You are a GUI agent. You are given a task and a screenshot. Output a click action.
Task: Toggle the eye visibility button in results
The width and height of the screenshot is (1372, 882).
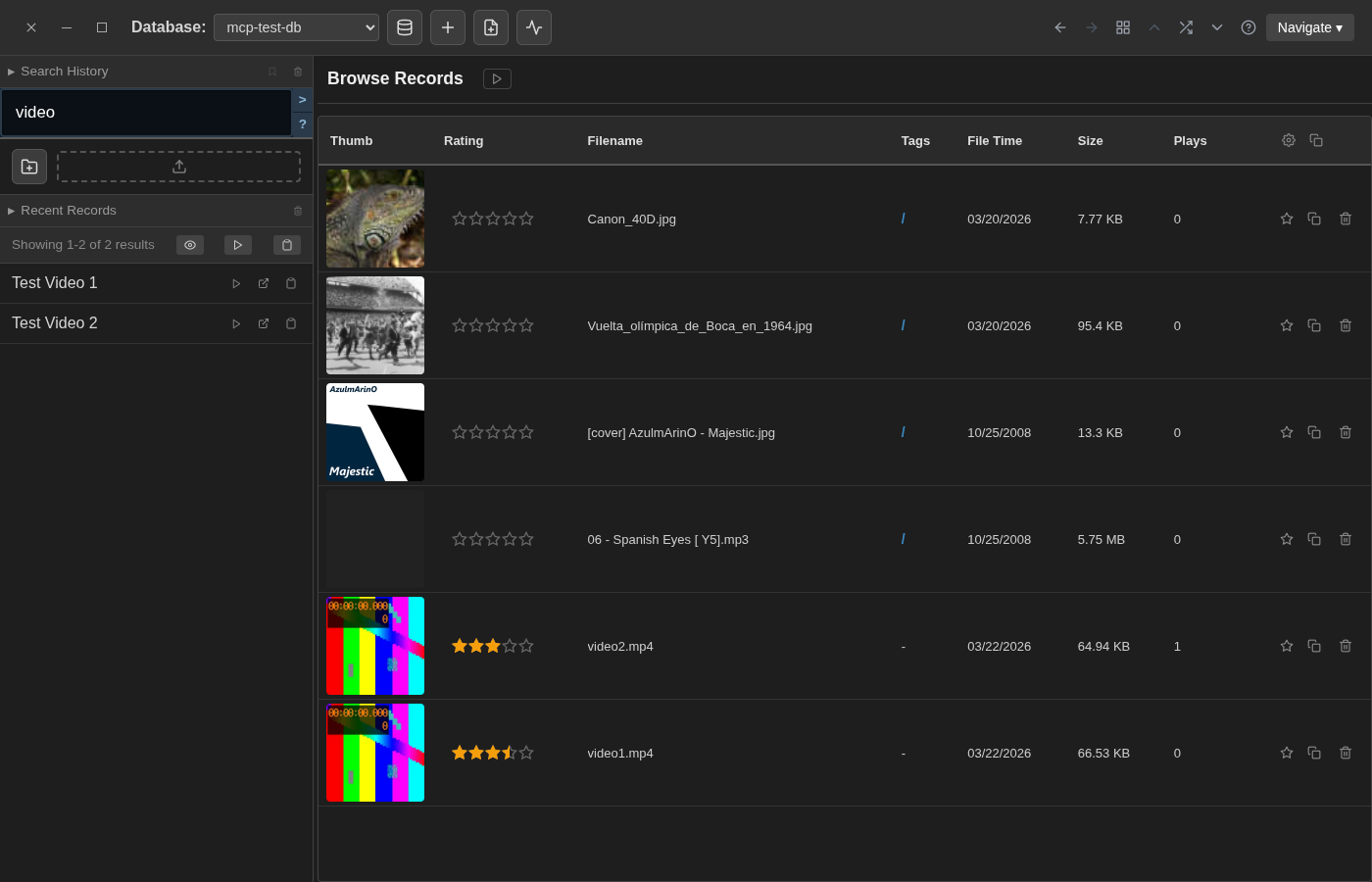coord(190,245)
